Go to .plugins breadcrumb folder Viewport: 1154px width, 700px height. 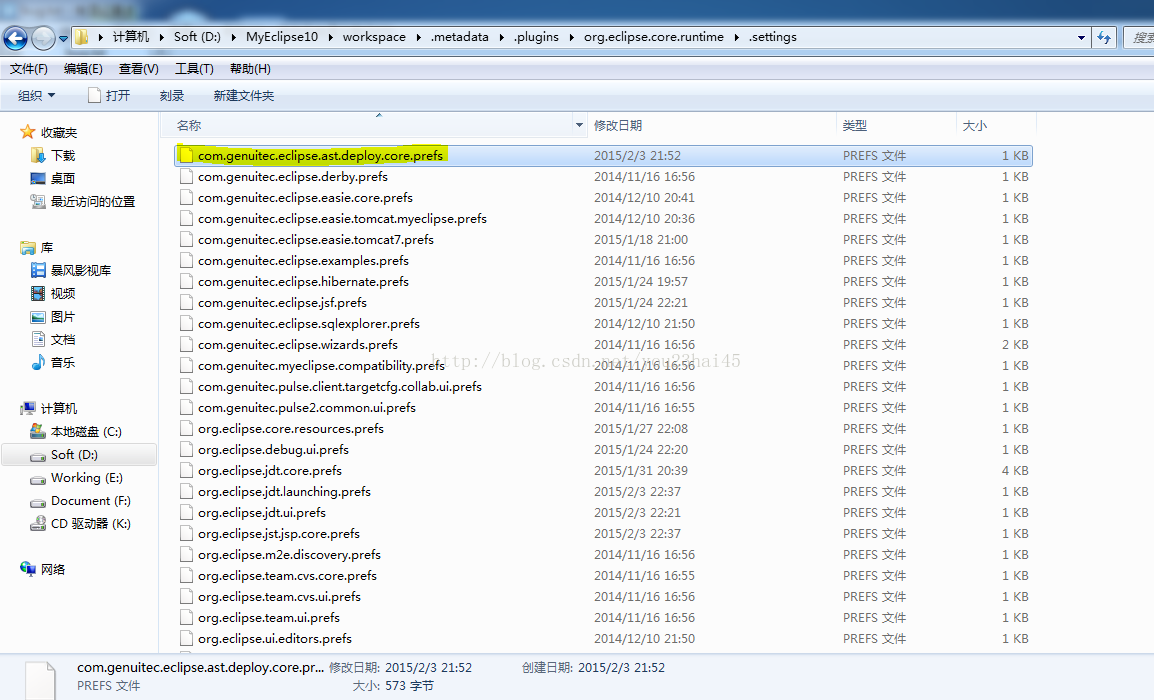pos(536,37)
